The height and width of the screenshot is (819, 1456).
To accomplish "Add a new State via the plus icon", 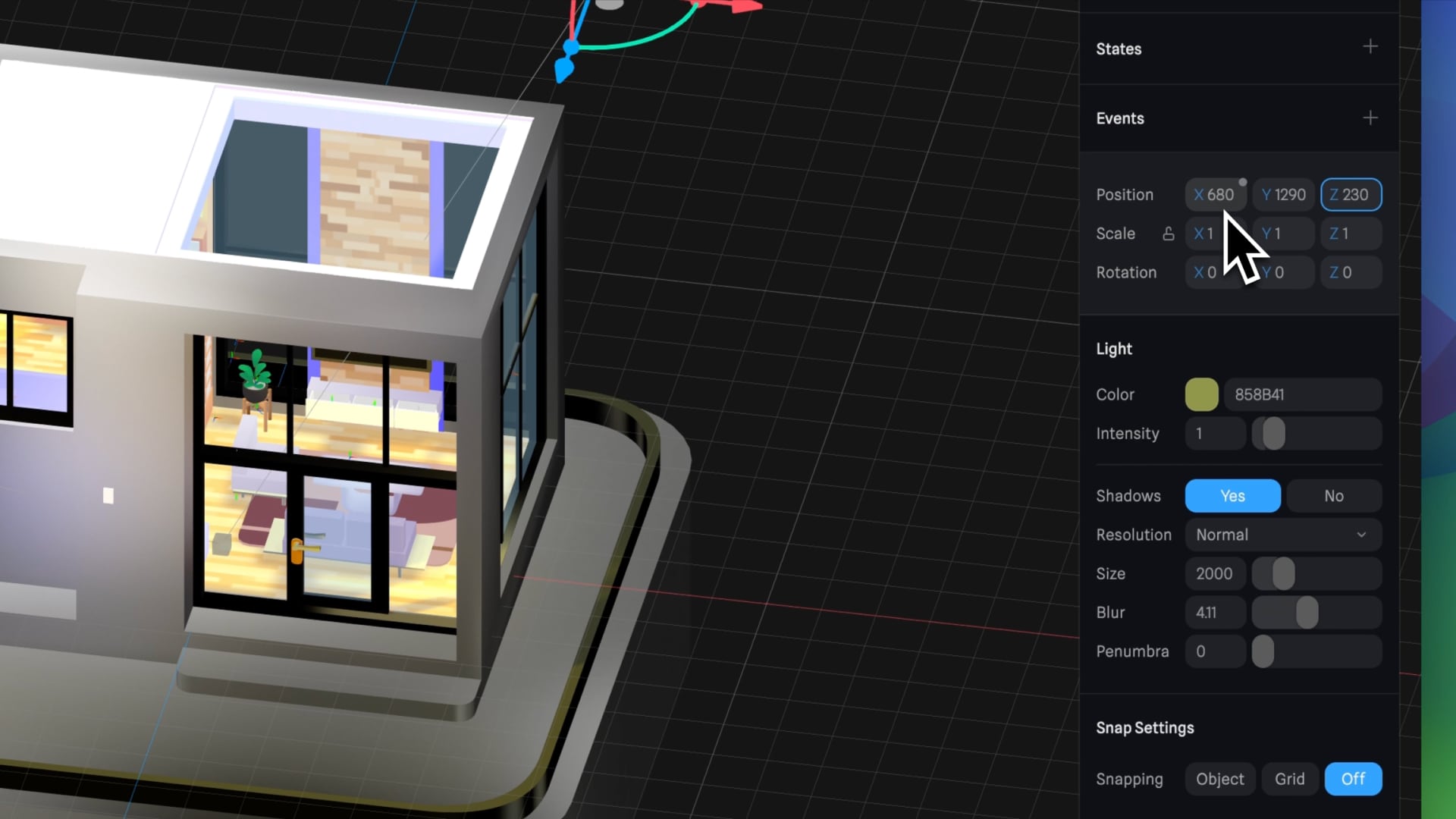I will [x=1370, y=47].
